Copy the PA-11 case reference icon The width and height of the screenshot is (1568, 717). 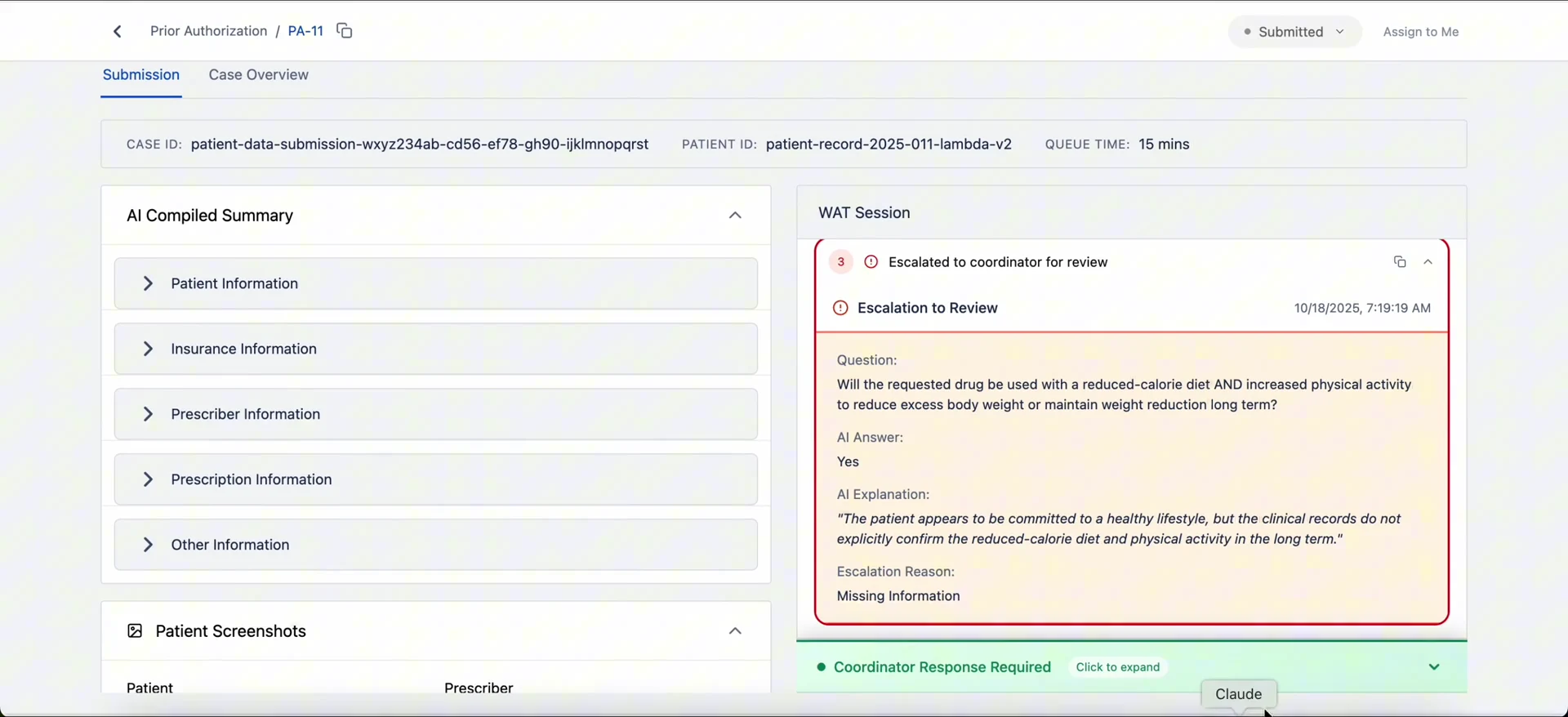[345, 31]
